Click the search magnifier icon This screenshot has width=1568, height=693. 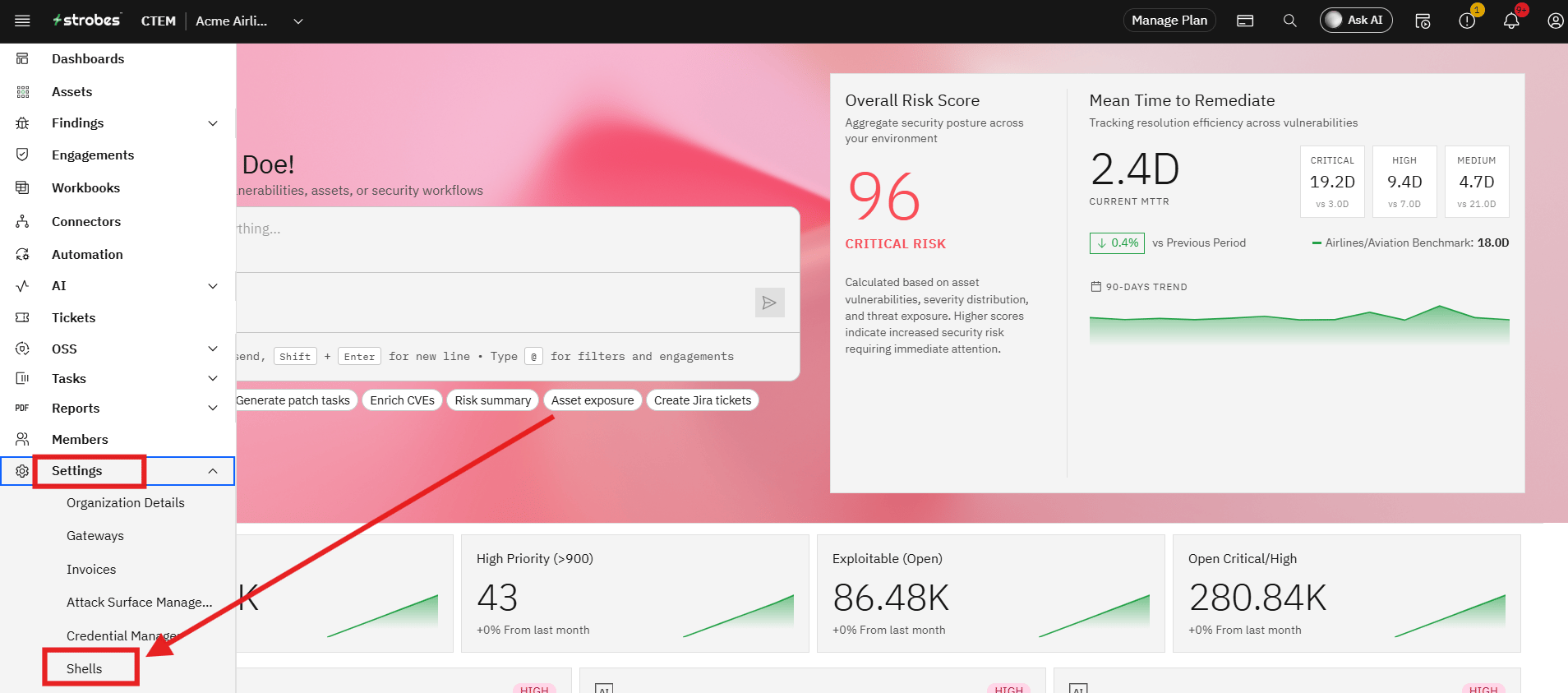[1290, 21]
